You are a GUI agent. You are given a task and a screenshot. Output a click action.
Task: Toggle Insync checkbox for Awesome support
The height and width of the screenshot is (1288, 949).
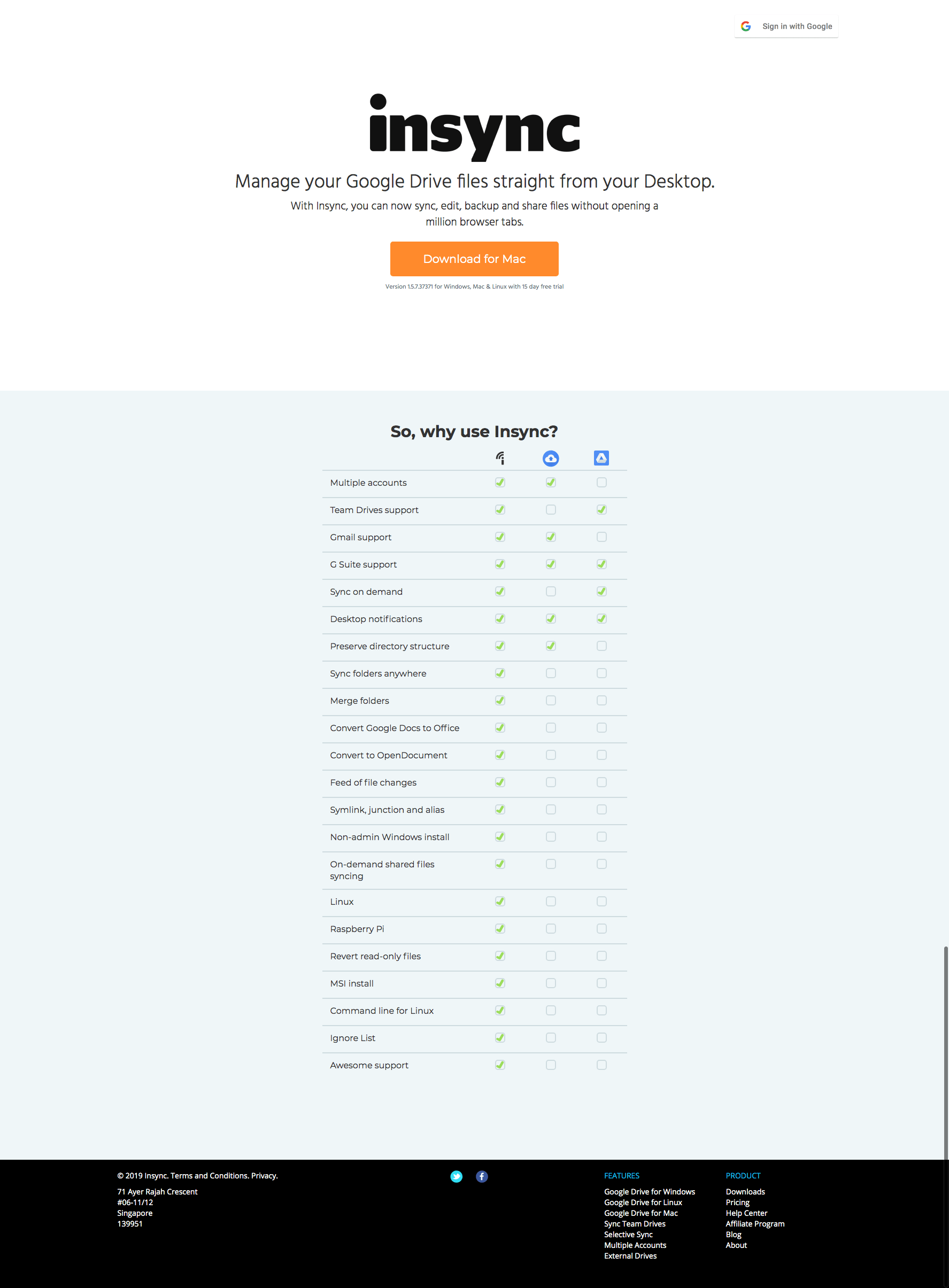tap(500, 1065)
